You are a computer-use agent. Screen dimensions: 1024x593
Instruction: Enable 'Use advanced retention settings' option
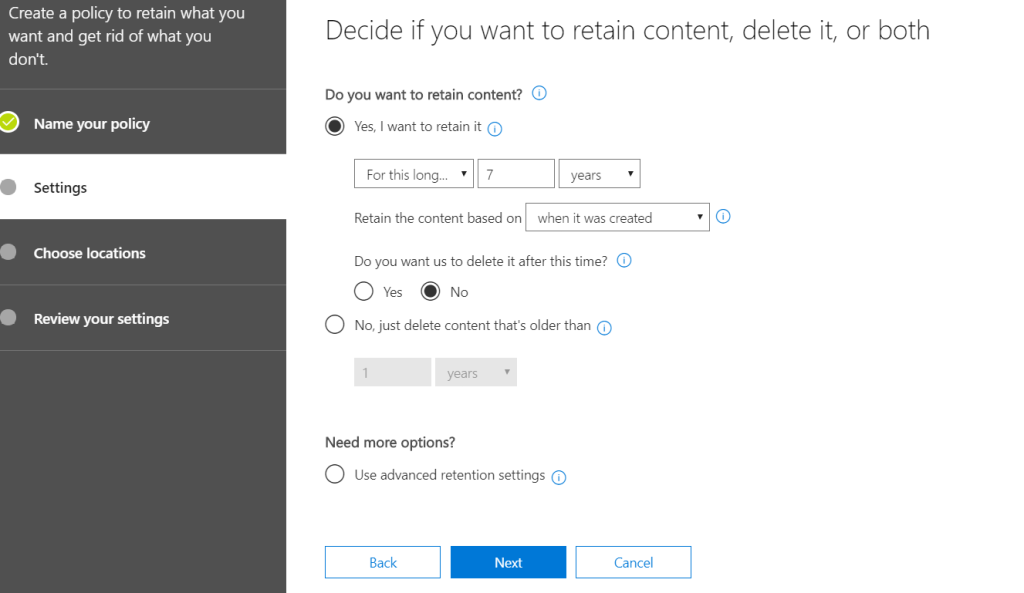pos(335,475)
